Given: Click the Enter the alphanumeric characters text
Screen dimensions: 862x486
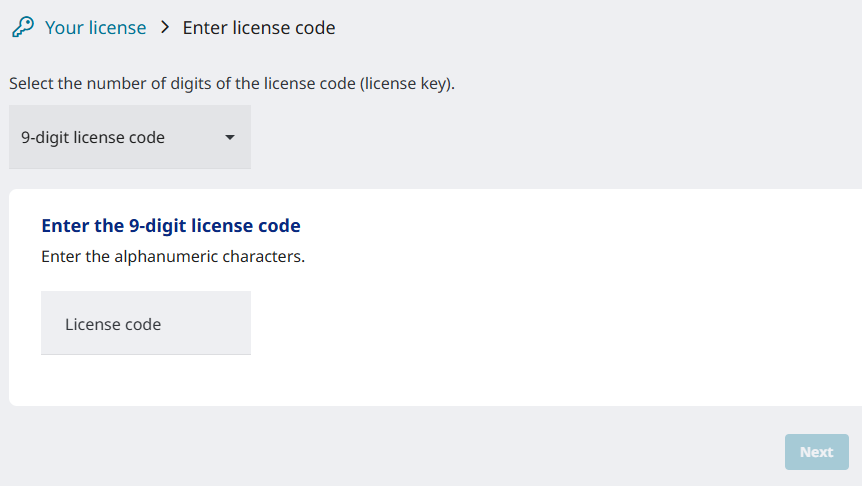Looking at the screenshot, I should coord(173,256).
